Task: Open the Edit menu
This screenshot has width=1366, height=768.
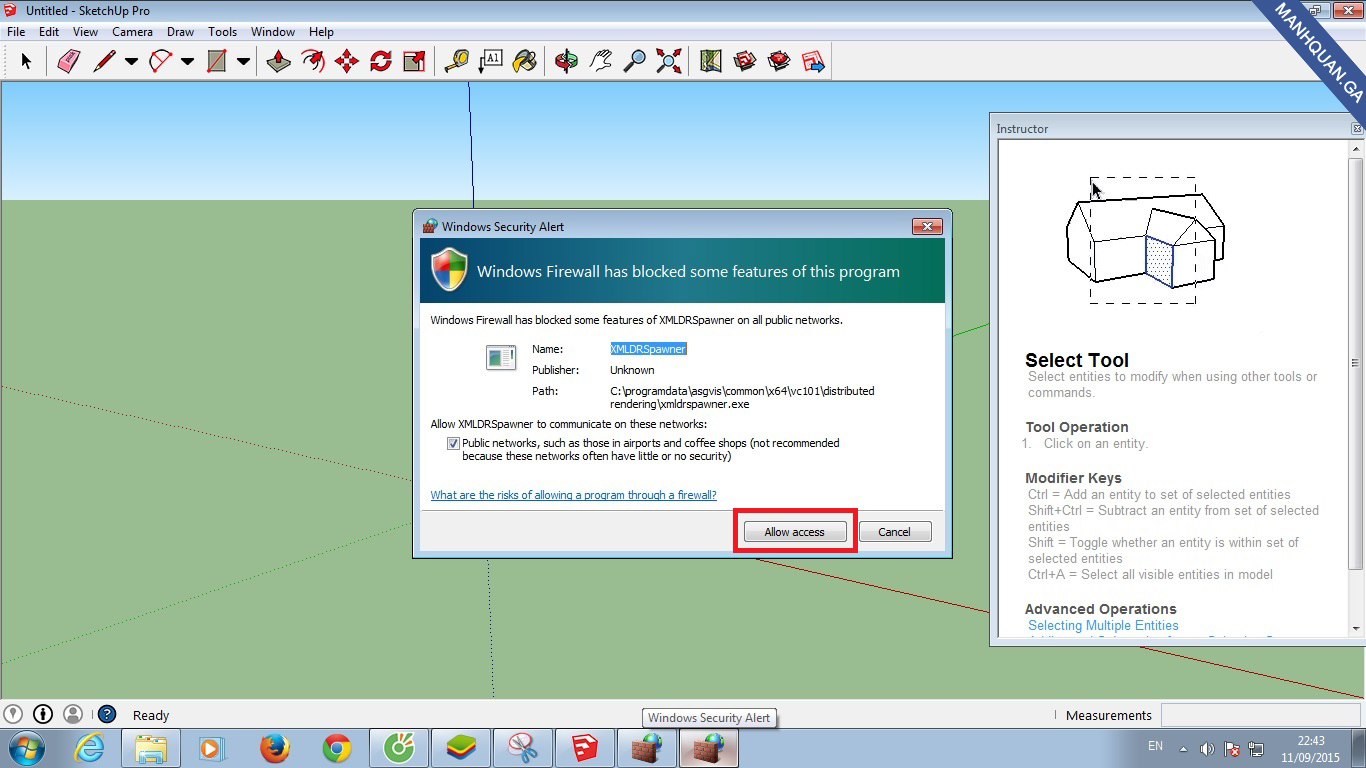Action: pos(49,32)
